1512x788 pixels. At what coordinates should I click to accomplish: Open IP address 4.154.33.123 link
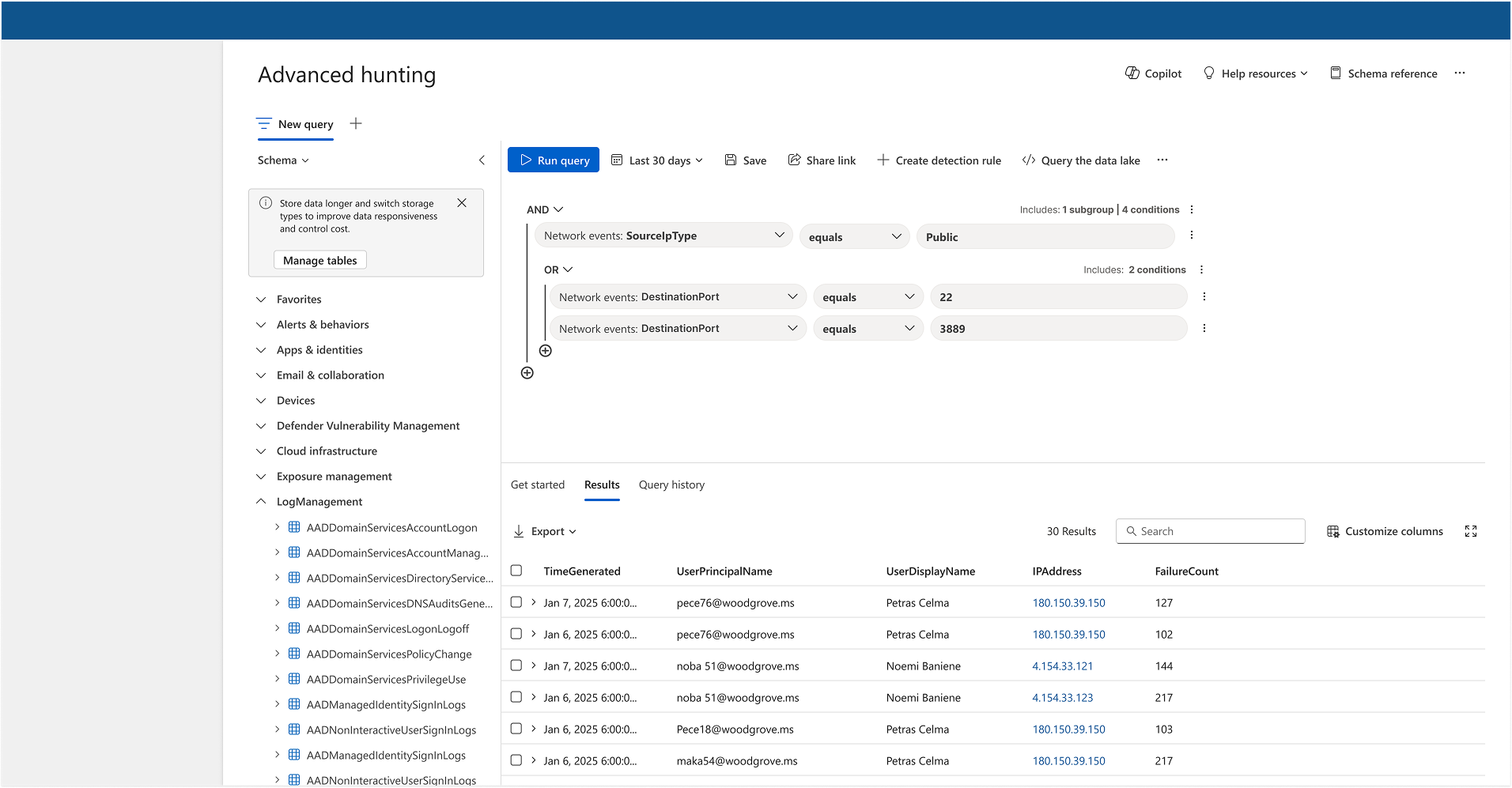(x=1062, y=698)
